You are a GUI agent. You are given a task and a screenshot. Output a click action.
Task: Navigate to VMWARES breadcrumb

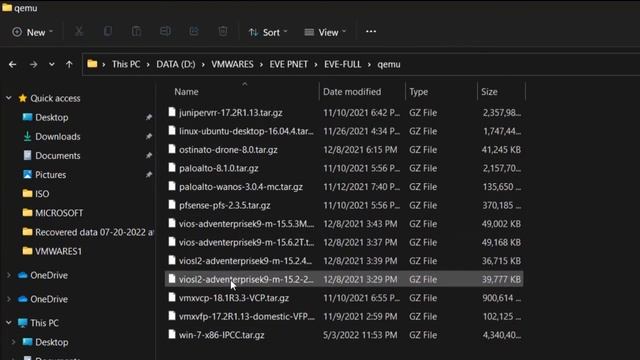[232, 64]
